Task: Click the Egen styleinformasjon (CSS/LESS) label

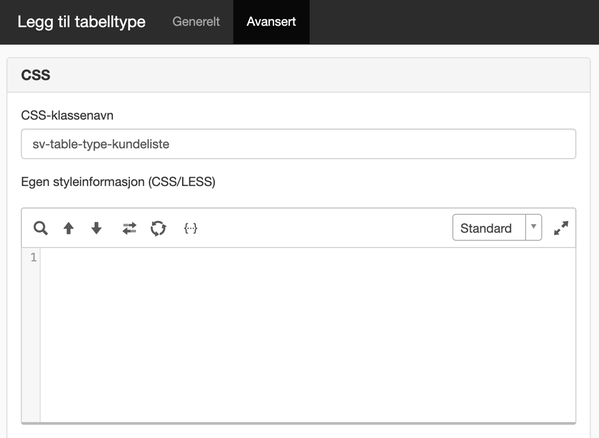Action: tap(118, 182)
